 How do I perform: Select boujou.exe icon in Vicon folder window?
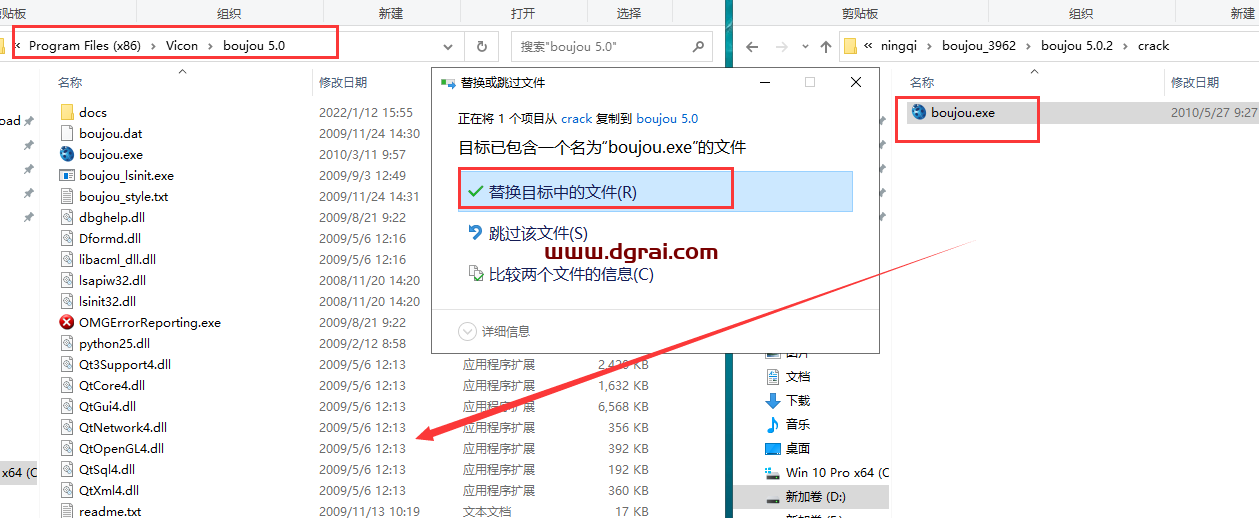pyautogui.click(x=67, y=154)
